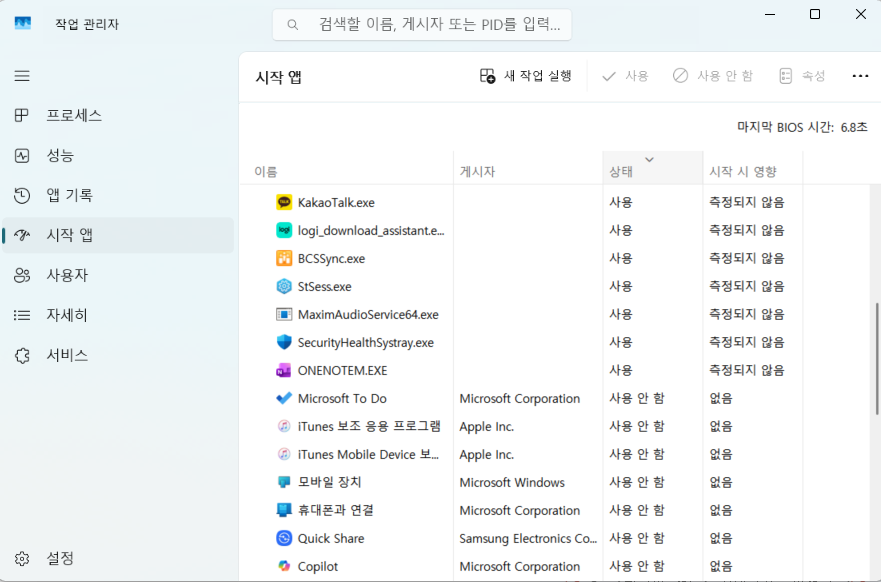
Task: Click the 휴대폰과 연결 icon
Action: point(284,510)
